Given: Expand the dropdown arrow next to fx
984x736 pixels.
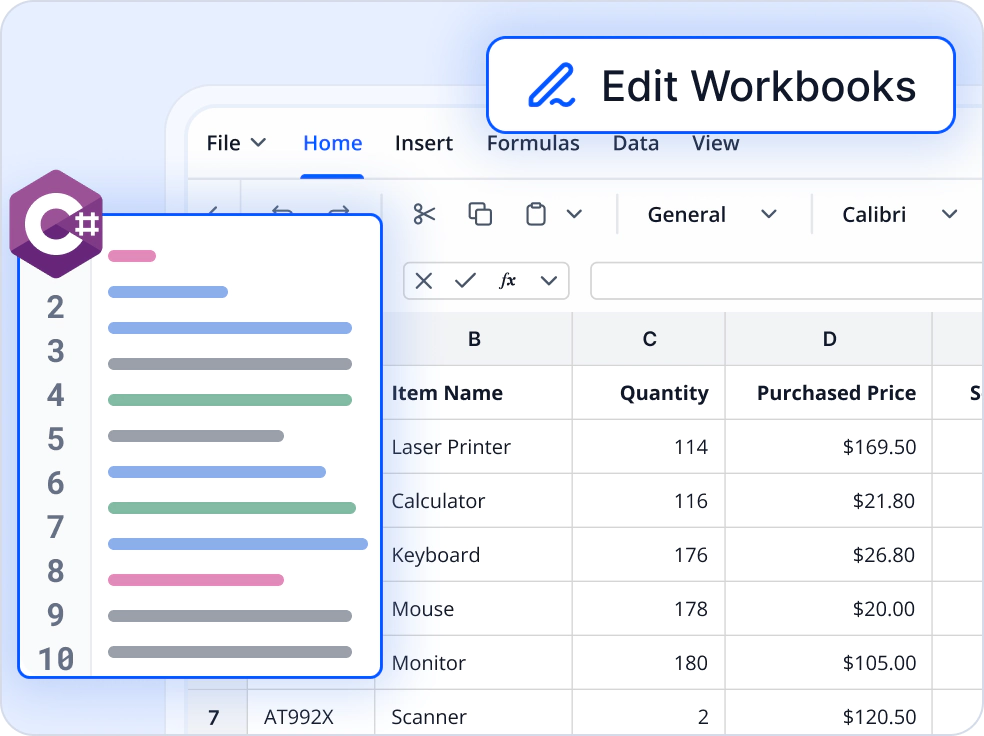Looking at the screenshot, I should coord(549,280).
